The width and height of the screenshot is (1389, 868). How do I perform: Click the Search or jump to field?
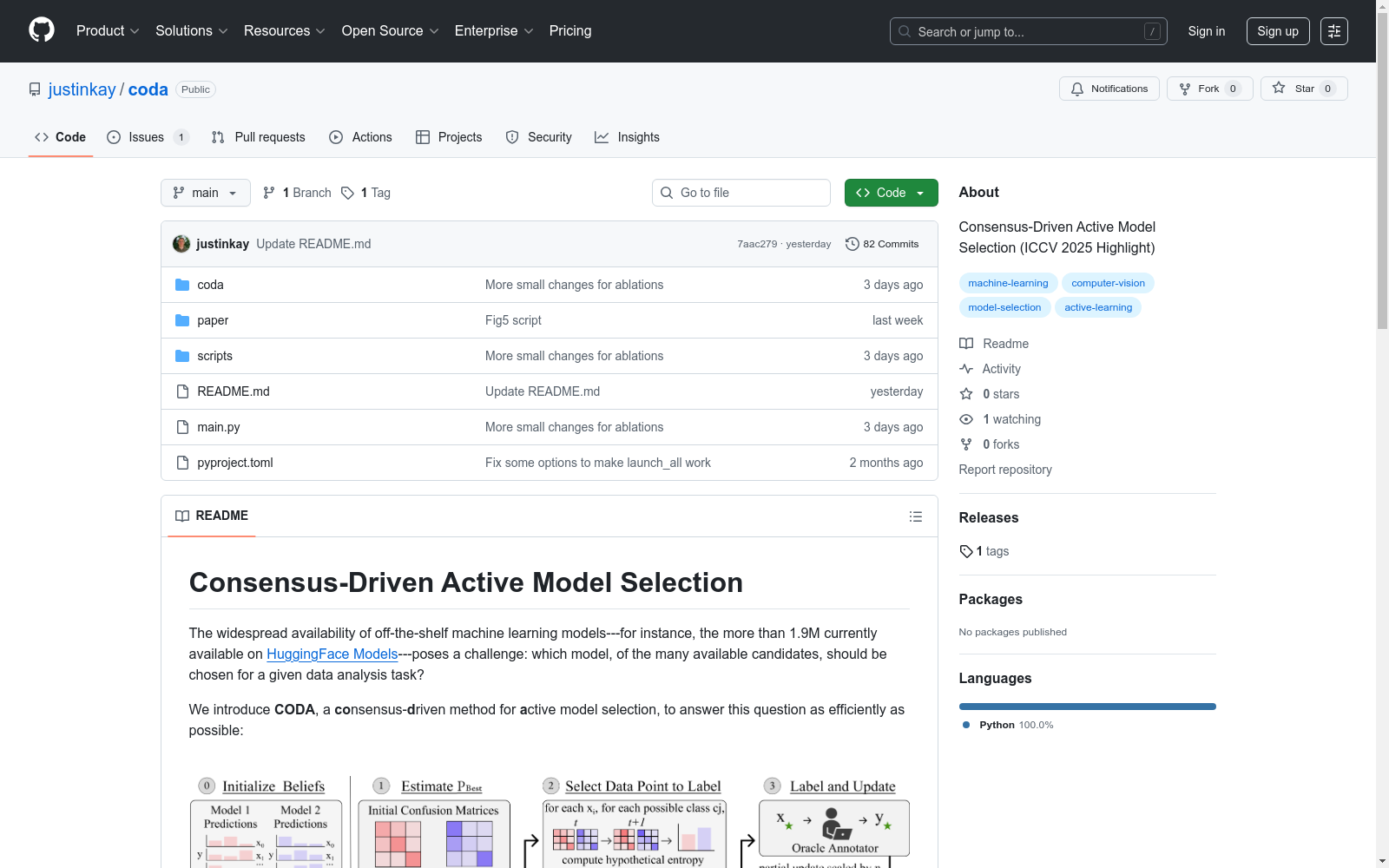[x=1029, y=31]
